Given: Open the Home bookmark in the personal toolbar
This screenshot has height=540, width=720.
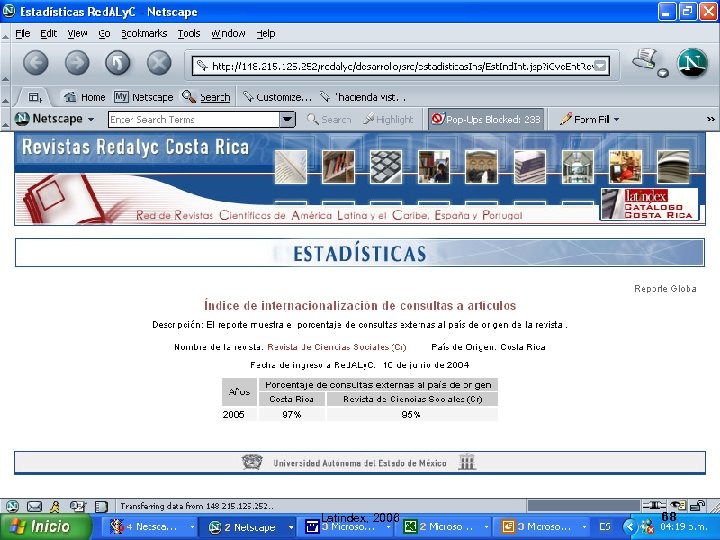Looking at the screenshot, I should pyautogui.click(x=84, y=97).
